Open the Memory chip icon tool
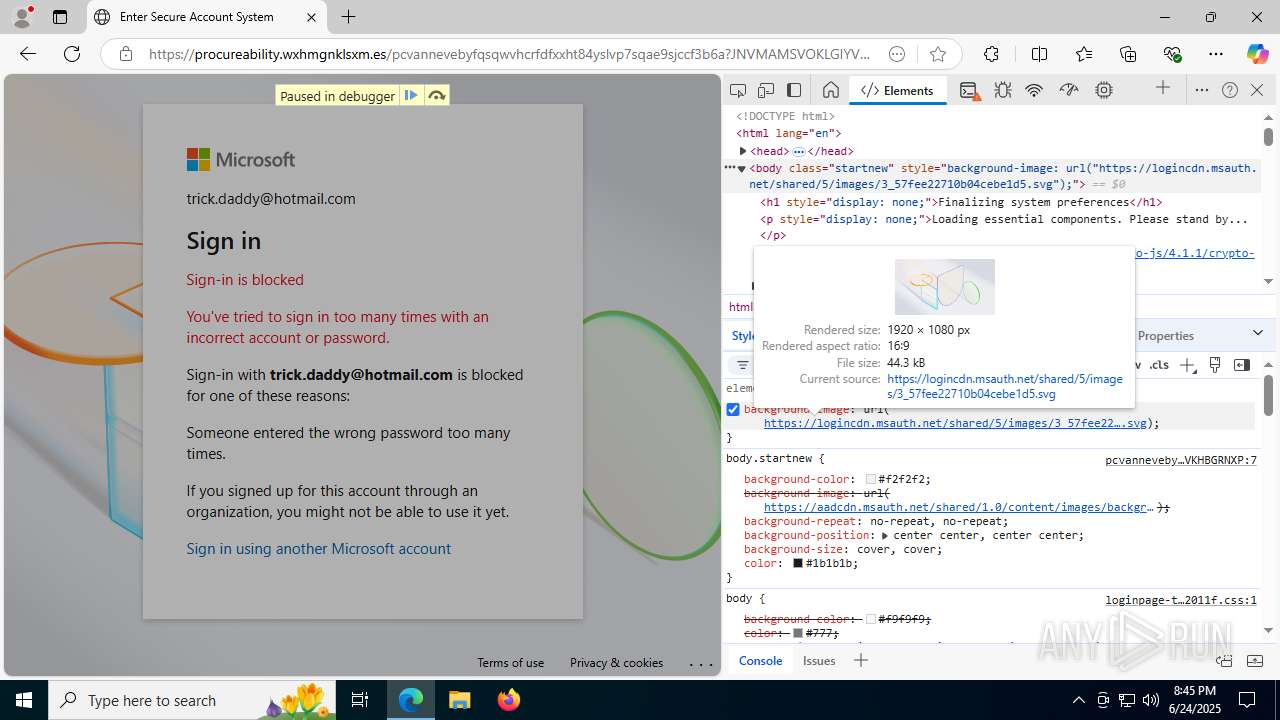Screen dimensions: 1280x720 1104,90
